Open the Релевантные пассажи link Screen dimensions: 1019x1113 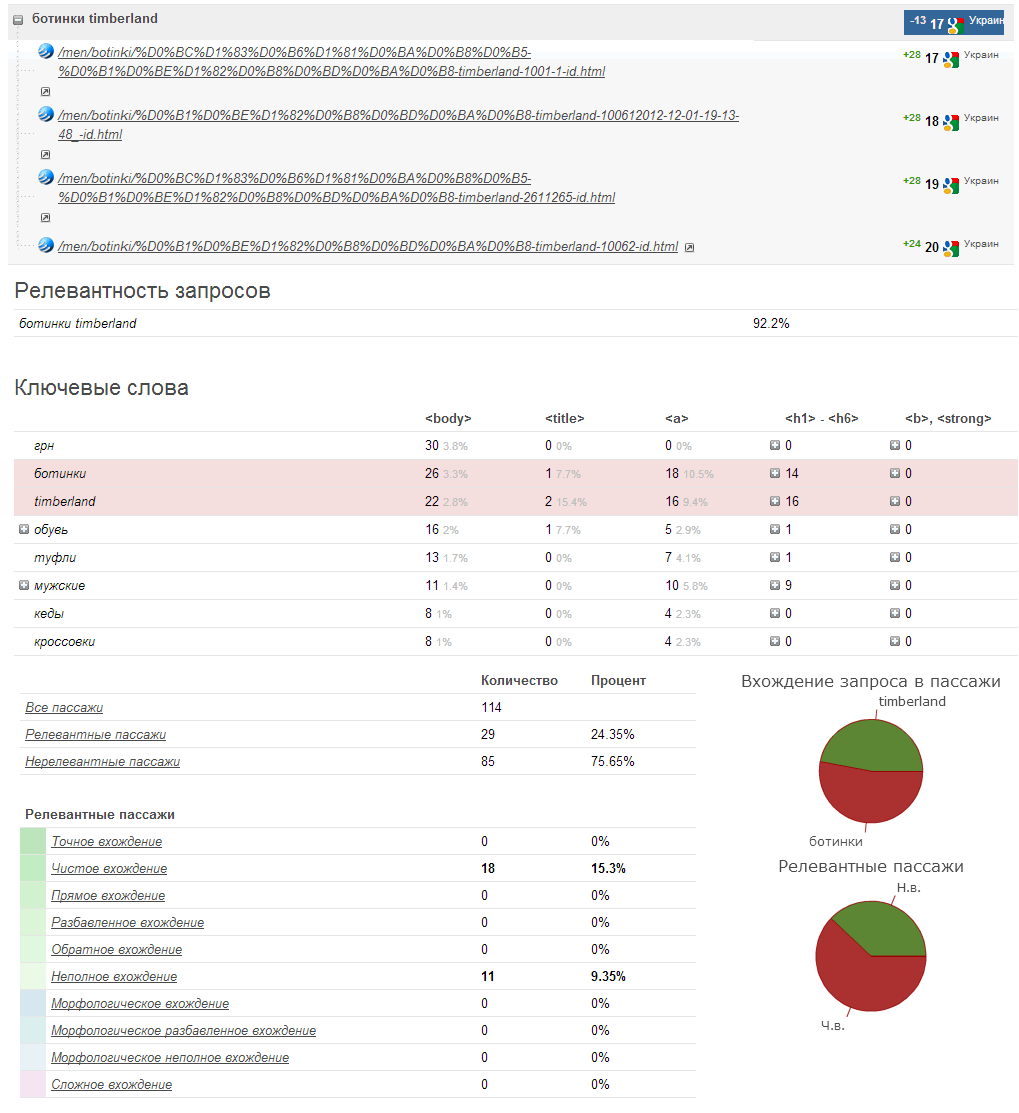[x=95, y=735]
